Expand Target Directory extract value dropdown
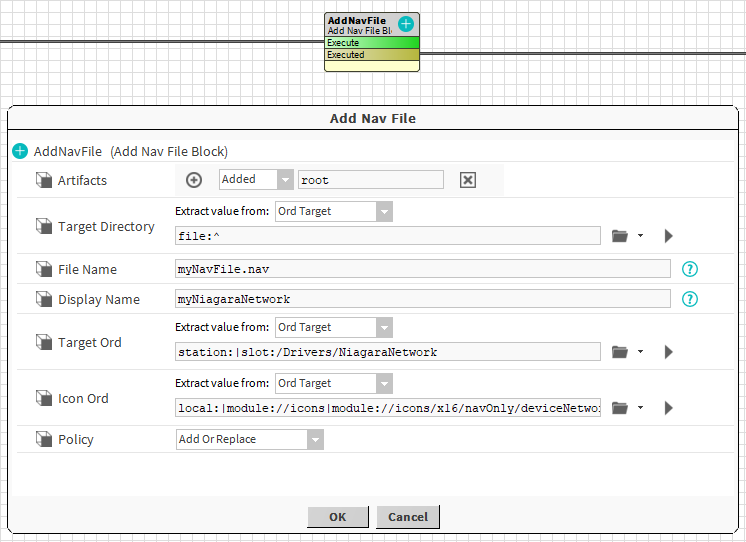This screenshot has height=542, width=746. coord(384,212)
